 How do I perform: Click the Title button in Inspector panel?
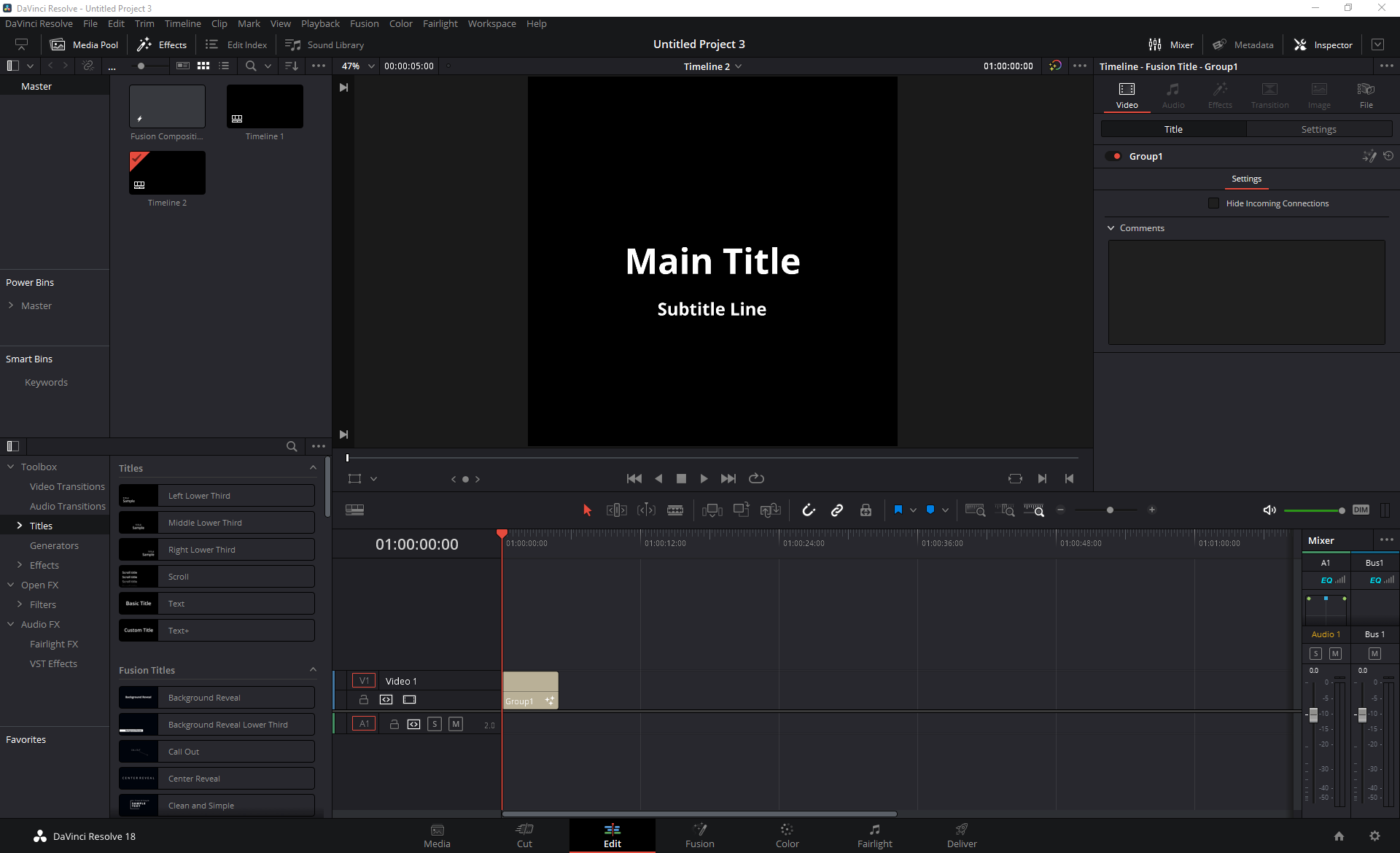1173,129
